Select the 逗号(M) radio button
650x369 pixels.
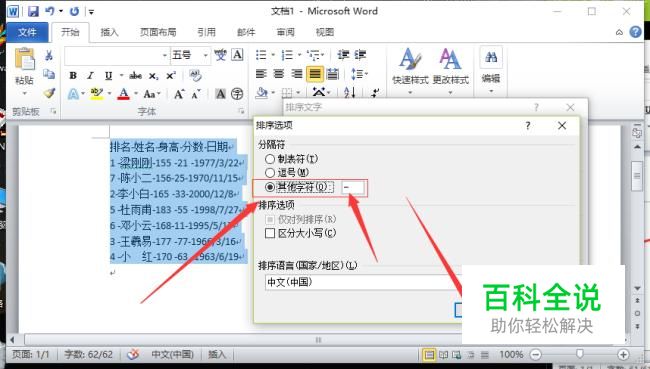click(x=270, y=172)
